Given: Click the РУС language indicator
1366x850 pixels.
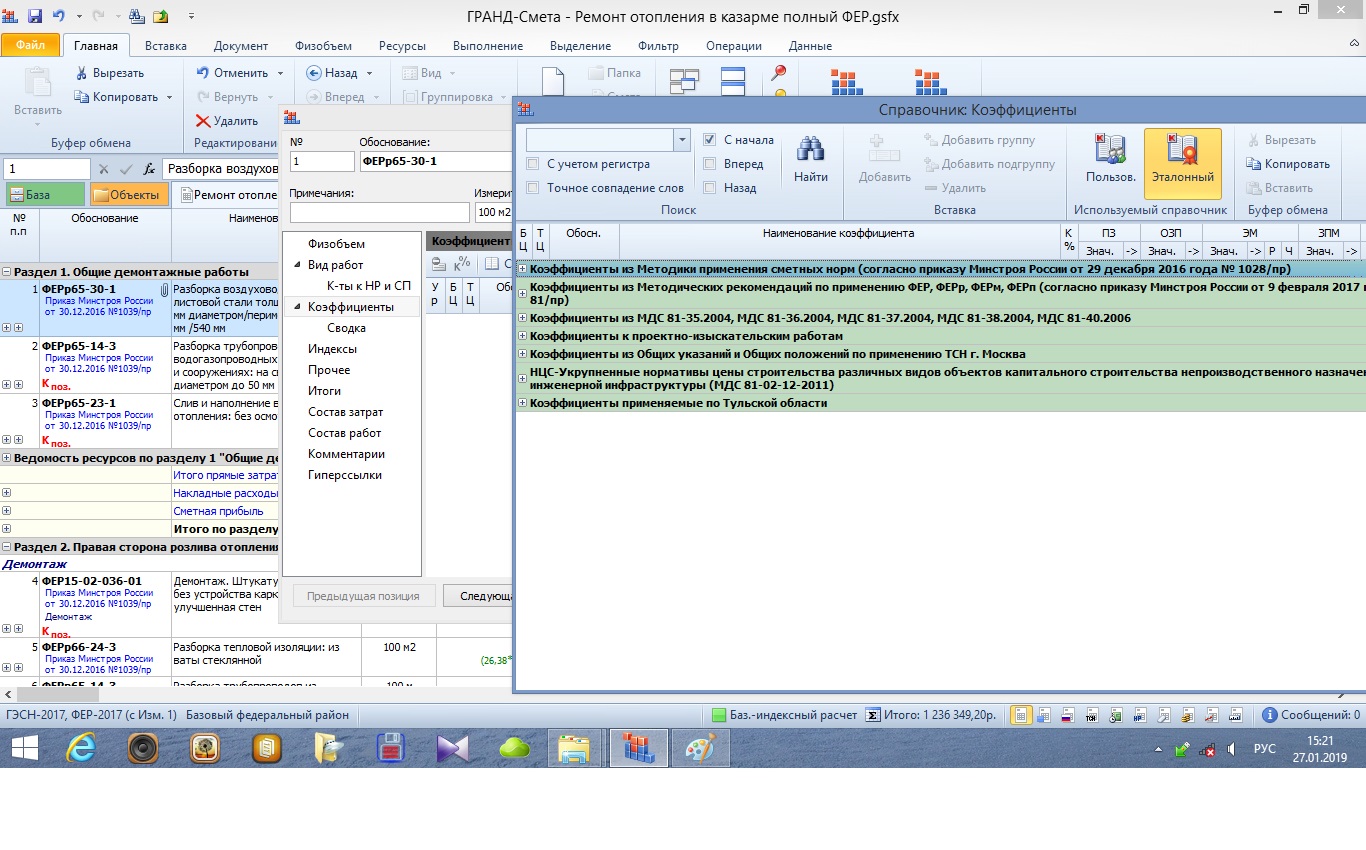Looking at the screenshot, I should 1265,749.
